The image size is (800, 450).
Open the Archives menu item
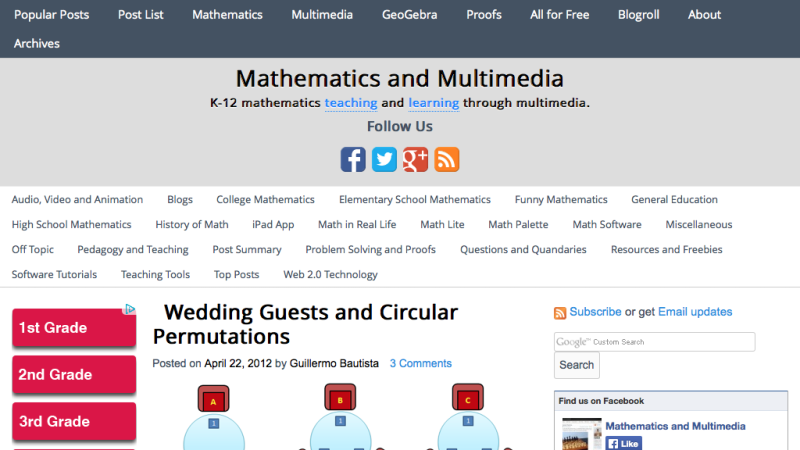click(37, 43)
